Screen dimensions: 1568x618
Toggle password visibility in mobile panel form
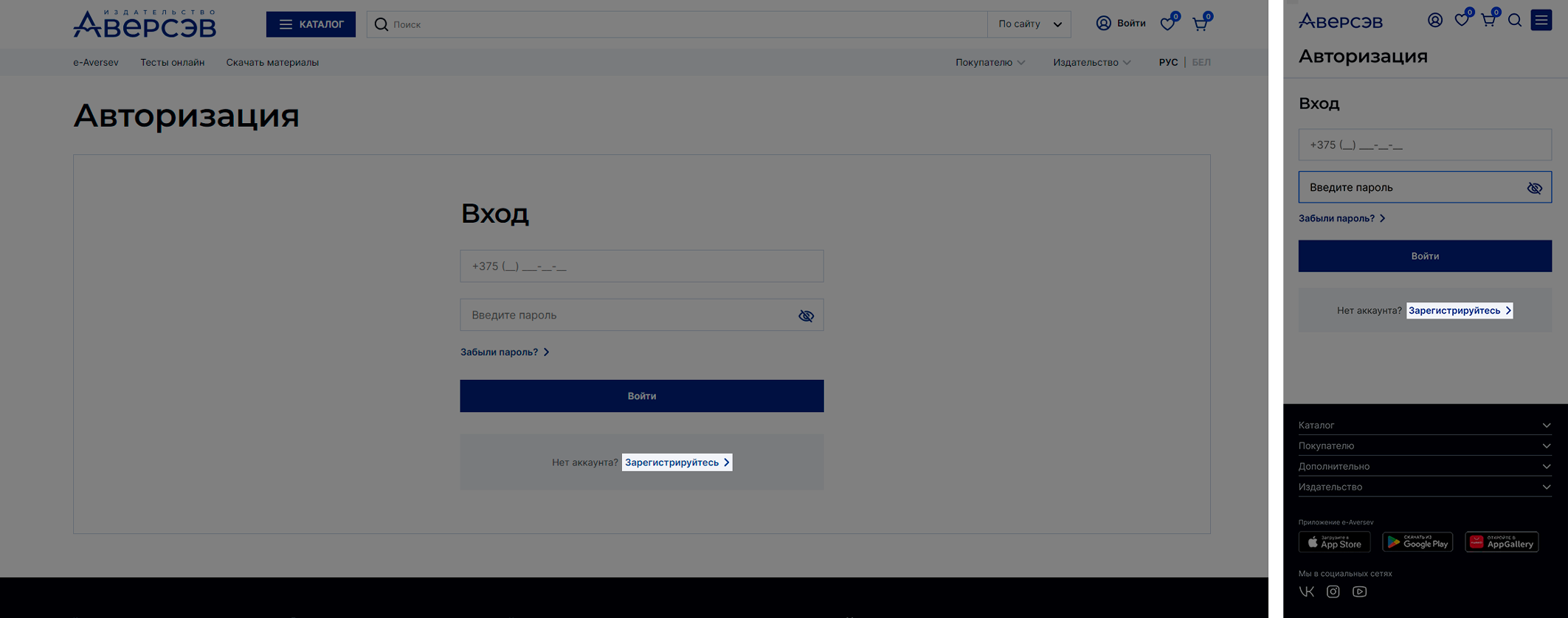[1534, 188]
